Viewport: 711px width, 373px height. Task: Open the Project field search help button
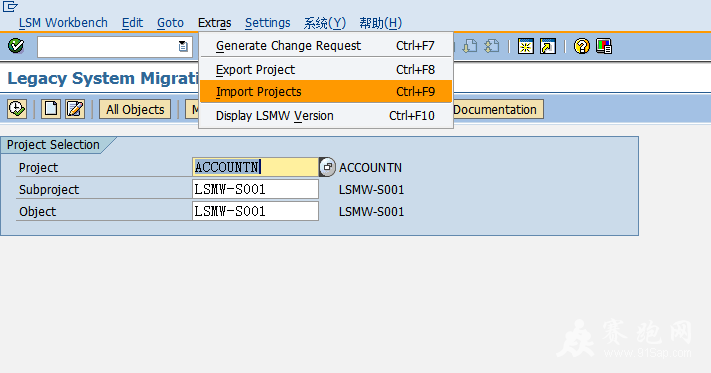[x=327, y=167]
